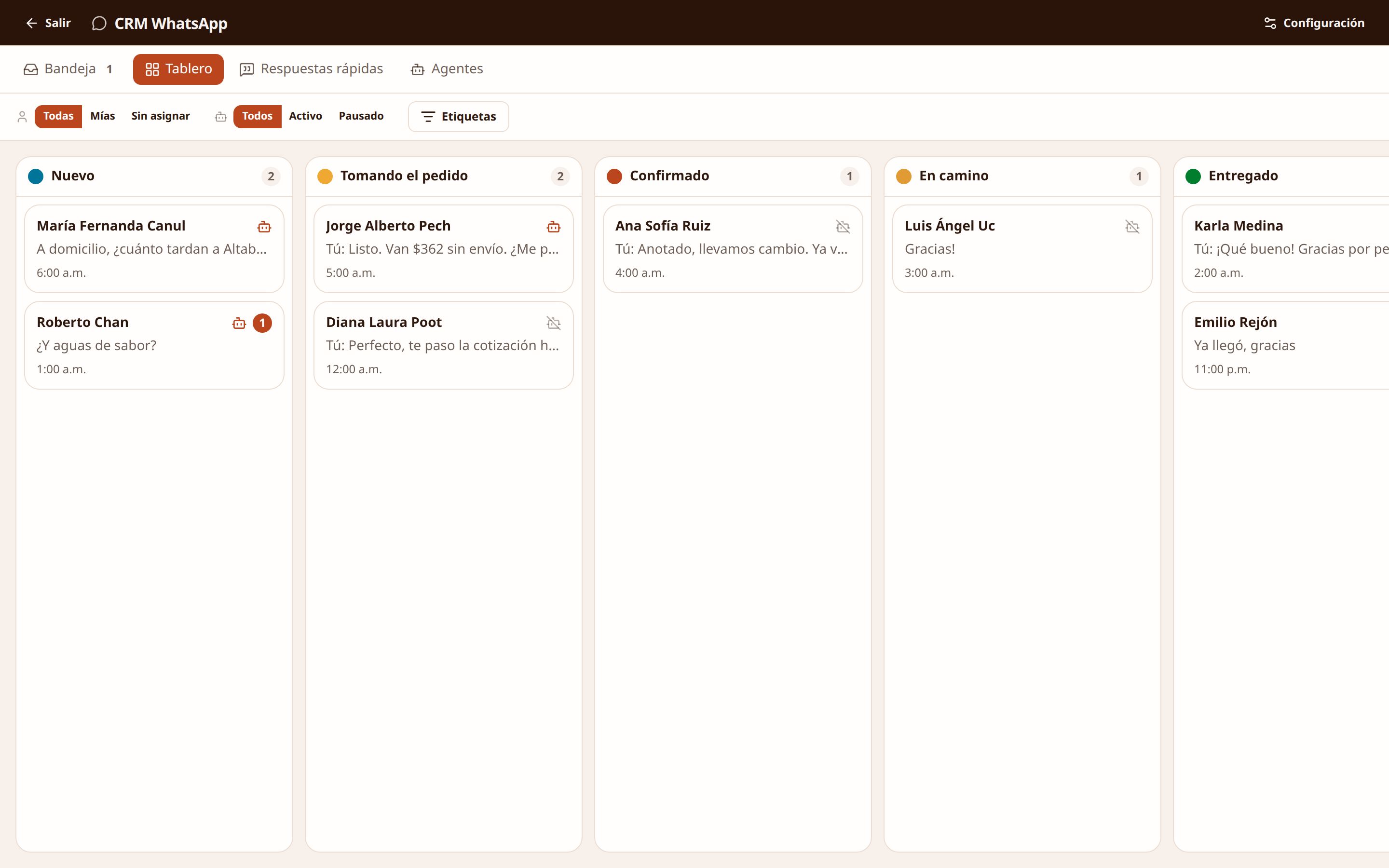This screenshot has width=1389, height=868.
Task: Click bot-off icon on Ana Sofía Ruiz card
Action: coord(843,227)
